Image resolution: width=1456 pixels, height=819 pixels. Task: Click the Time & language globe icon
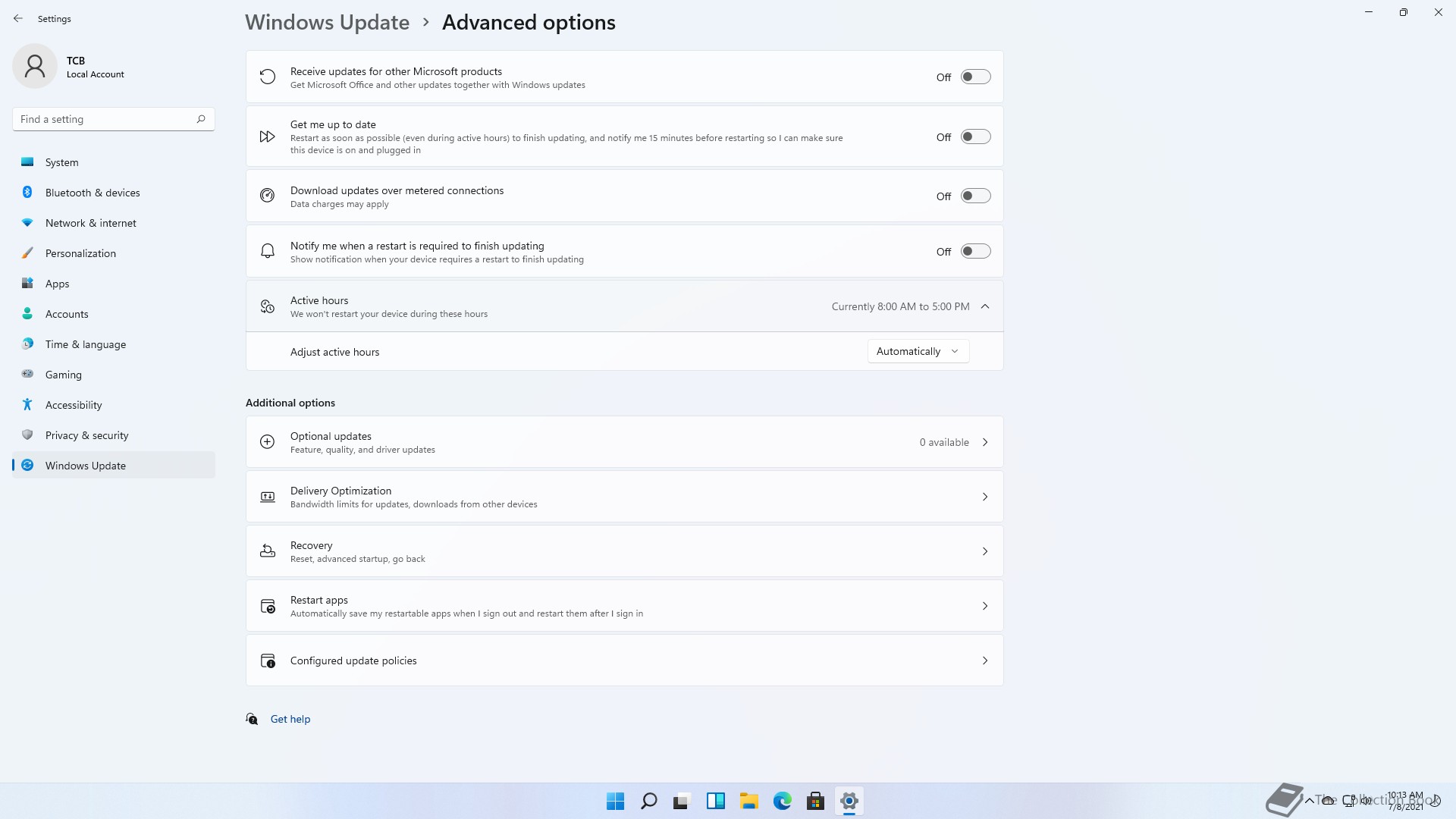[x=27, y=344]
